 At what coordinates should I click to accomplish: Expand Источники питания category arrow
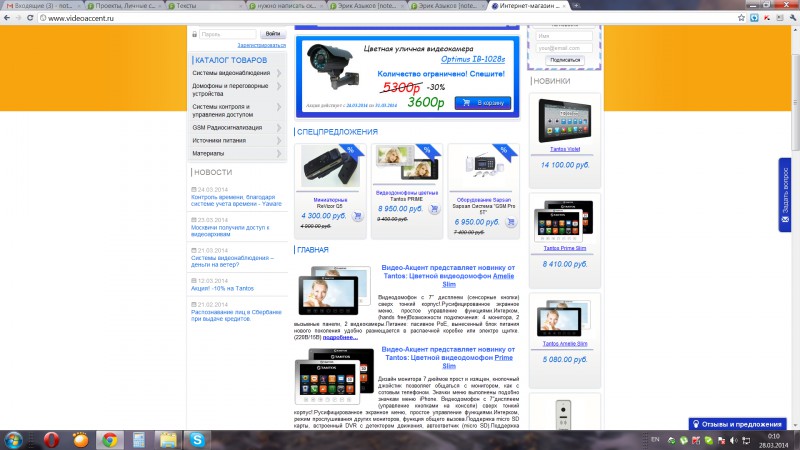click(x=279, y=140)
